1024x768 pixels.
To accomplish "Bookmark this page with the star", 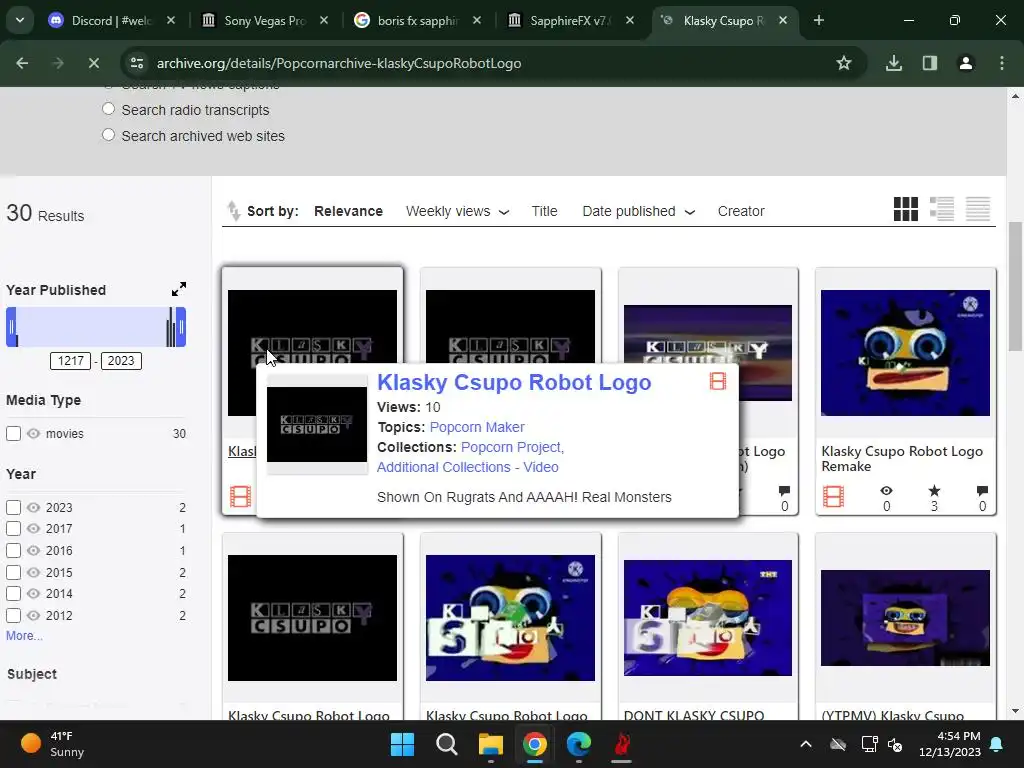I will coord(844,63).
